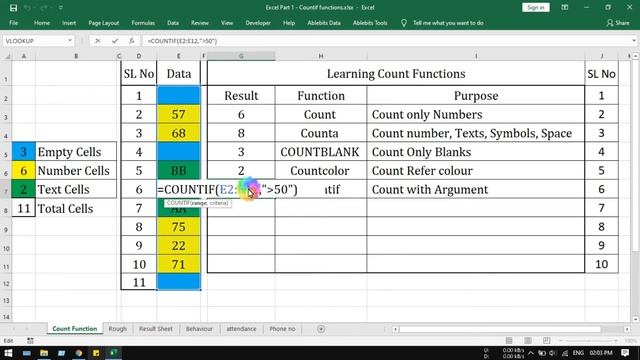Open File Explorer from the taskbar
This screenshot has width=640, height=360.
click(44, 353)
